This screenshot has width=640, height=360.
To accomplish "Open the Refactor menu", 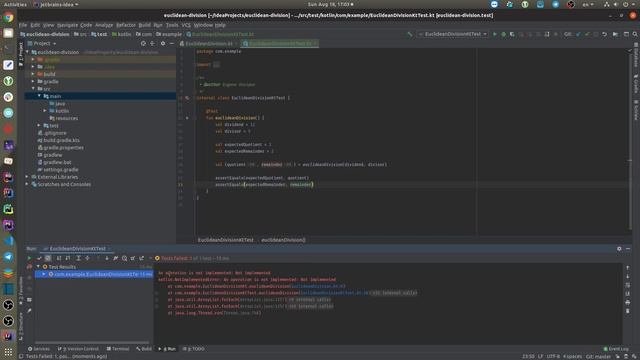I will pyautogui.click(x=126, y=25).
